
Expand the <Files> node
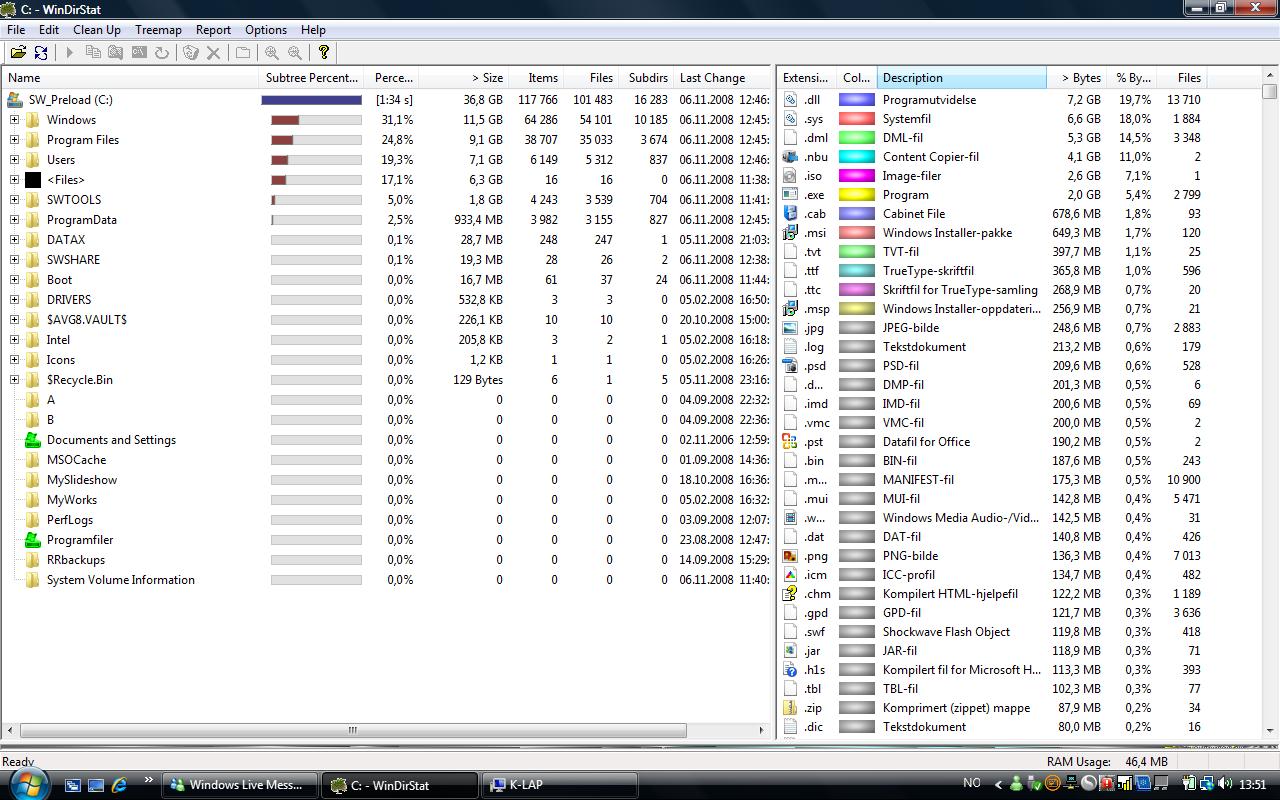coord(14,180)
